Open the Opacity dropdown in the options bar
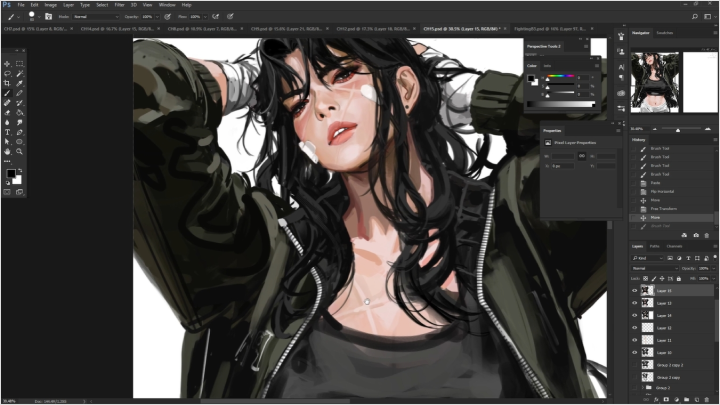 click(157, 17)
